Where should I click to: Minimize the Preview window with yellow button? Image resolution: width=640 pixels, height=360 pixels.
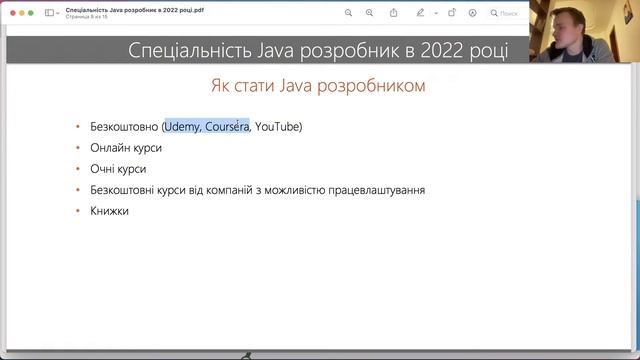(x=22, y=13)
